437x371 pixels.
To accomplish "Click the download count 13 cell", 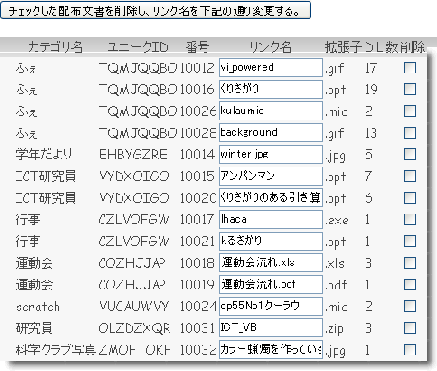I will coord(371,133).
